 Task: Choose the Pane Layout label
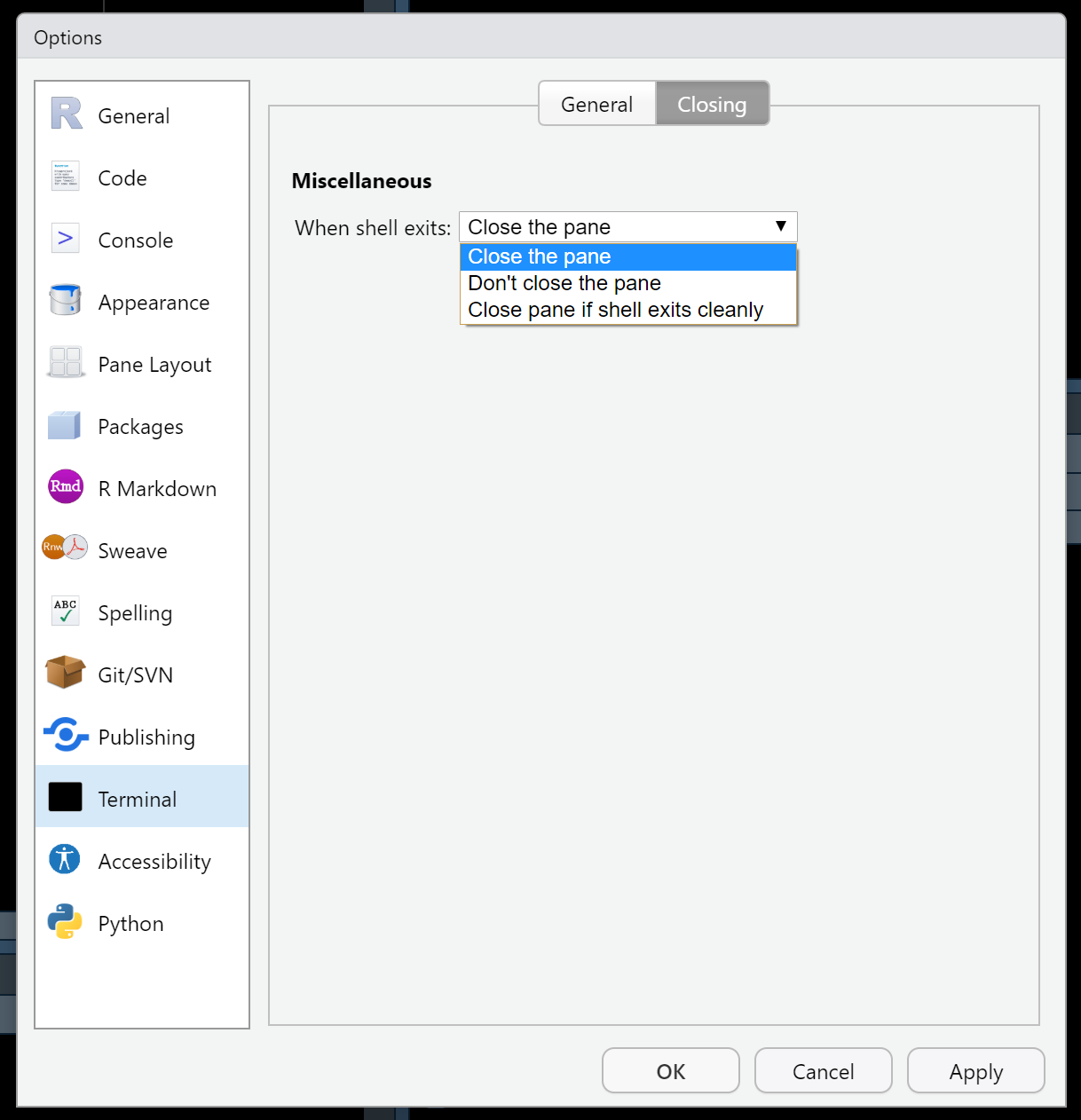(x=154, y=365)
